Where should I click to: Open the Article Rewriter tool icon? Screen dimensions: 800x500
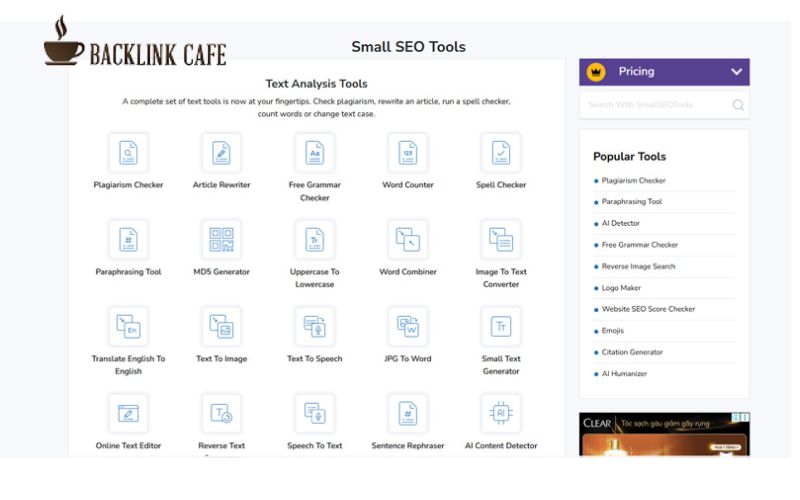tap(221, 153)
